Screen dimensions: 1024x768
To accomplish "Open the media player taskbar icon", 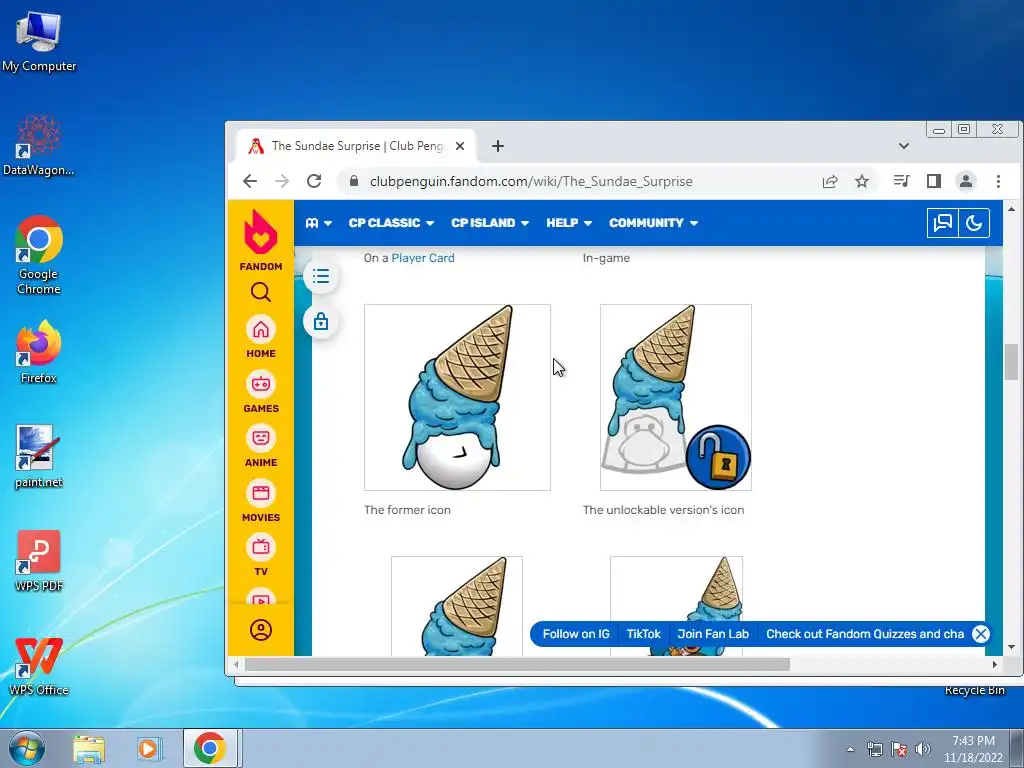I will coord(149,748).
